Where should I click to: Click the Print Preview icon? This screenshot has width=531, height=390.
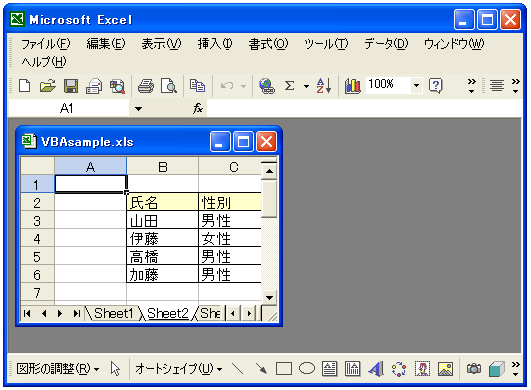tap(169, 86)
